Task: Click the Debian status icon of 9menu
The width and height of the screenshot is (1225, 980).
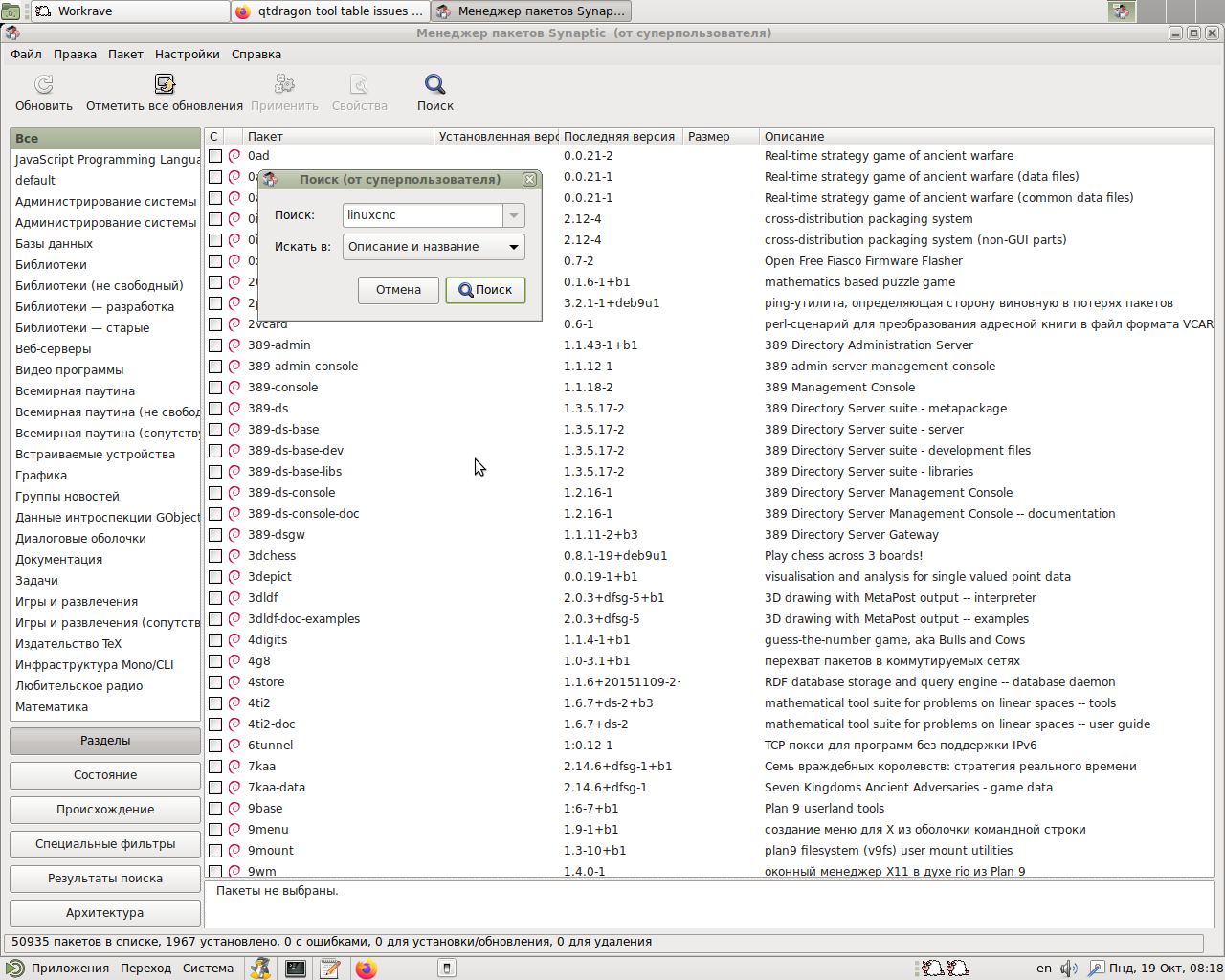Action: pyautogui.click(x=234, y=830)
